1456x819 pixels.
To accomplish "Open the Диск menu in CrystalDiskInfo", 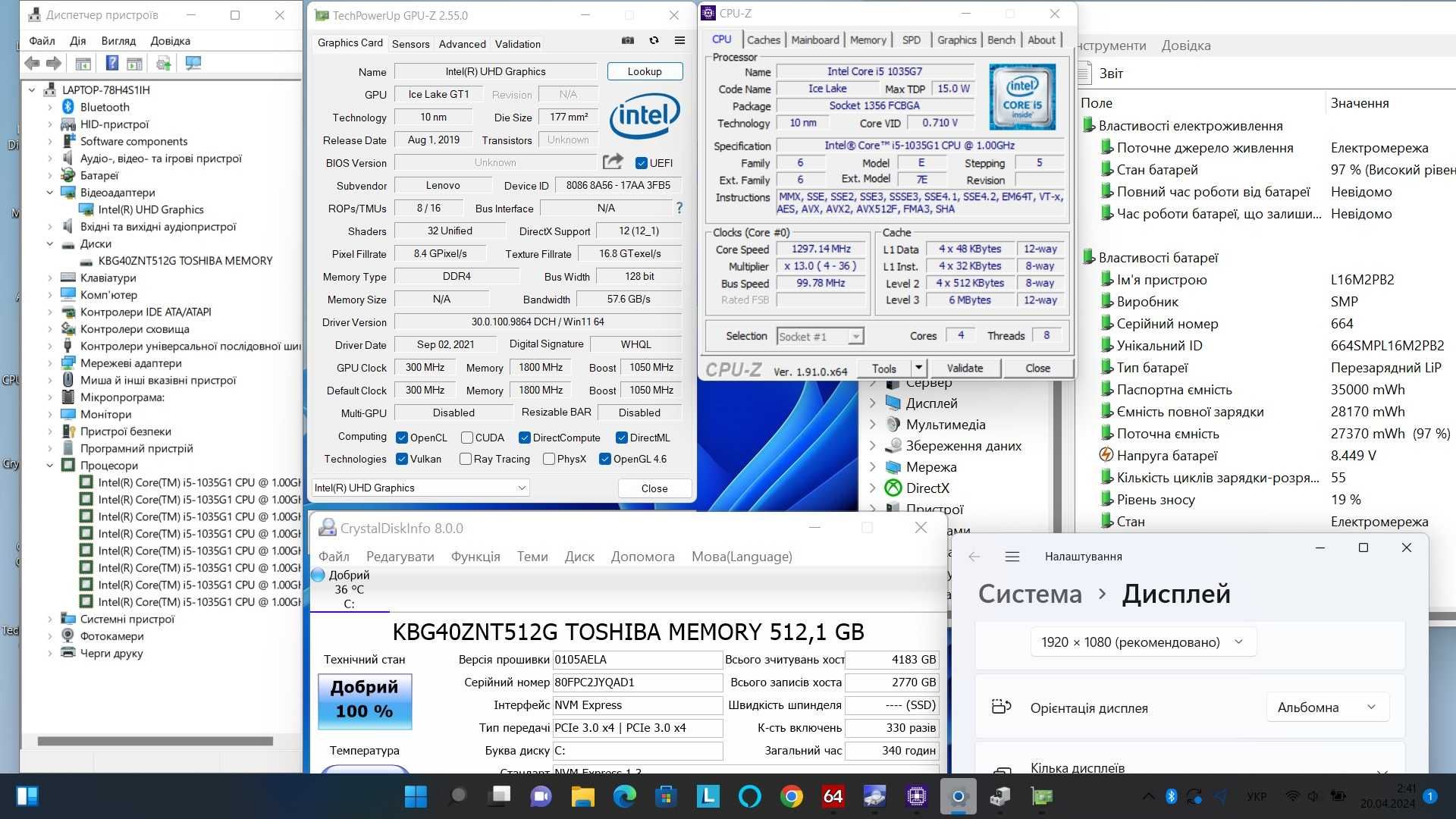I will tap(579, 557).
